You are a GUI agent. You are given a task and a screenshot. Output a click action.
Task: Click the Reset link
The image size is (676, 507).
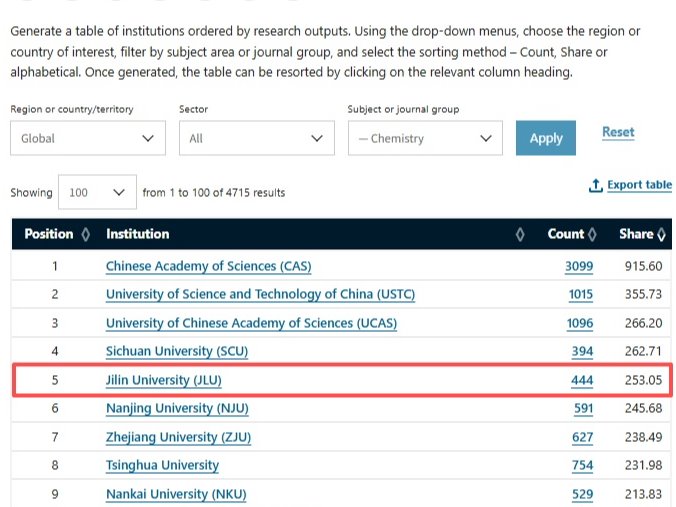[618, 132]
